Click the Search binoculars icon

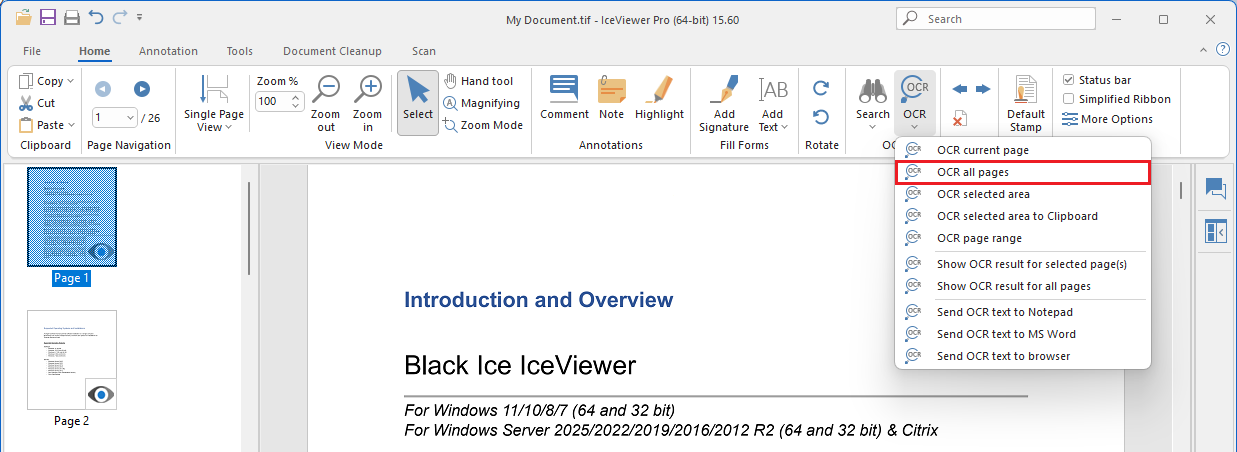click(x=873, y=91)
